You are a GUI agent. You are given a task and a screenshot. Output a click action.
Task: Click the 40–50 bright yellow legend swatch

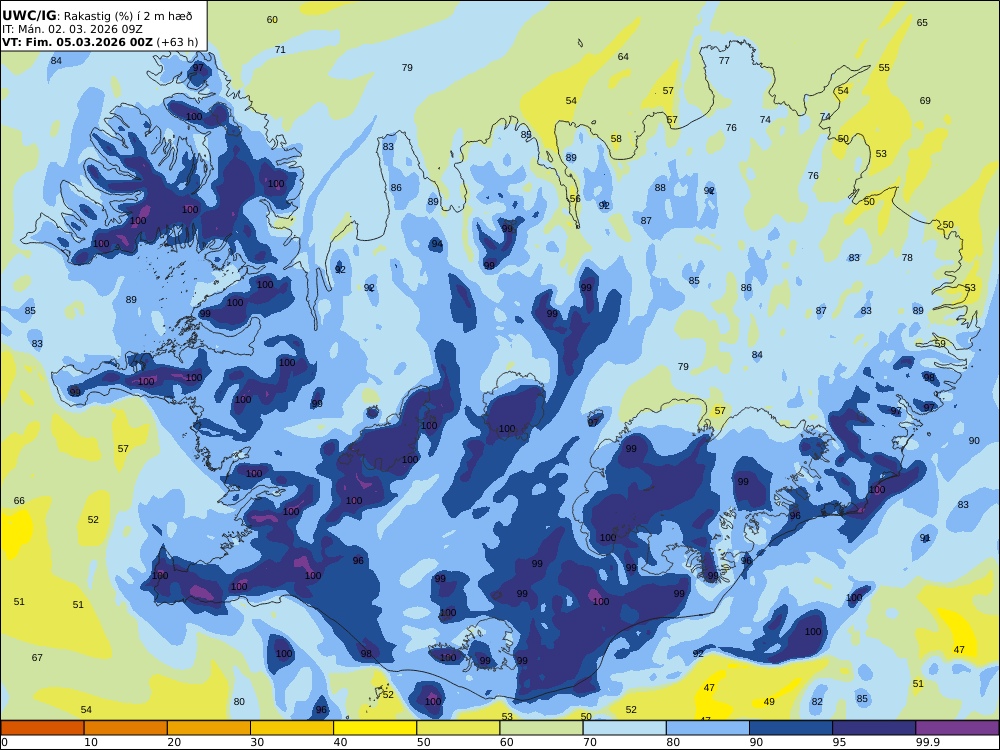tap(375, 728)
